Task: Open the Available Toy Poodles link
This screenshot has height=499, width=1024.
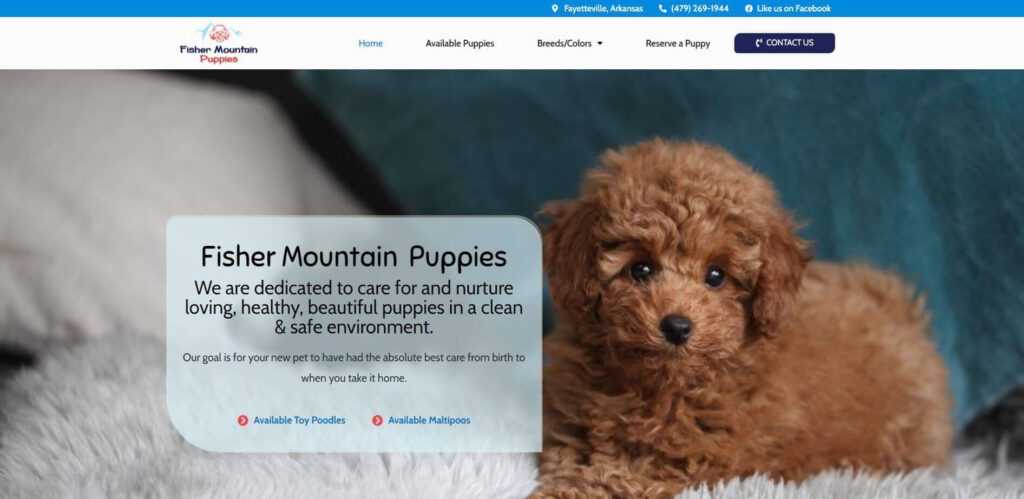Action: pyautogui.click(x=299, y=421)
